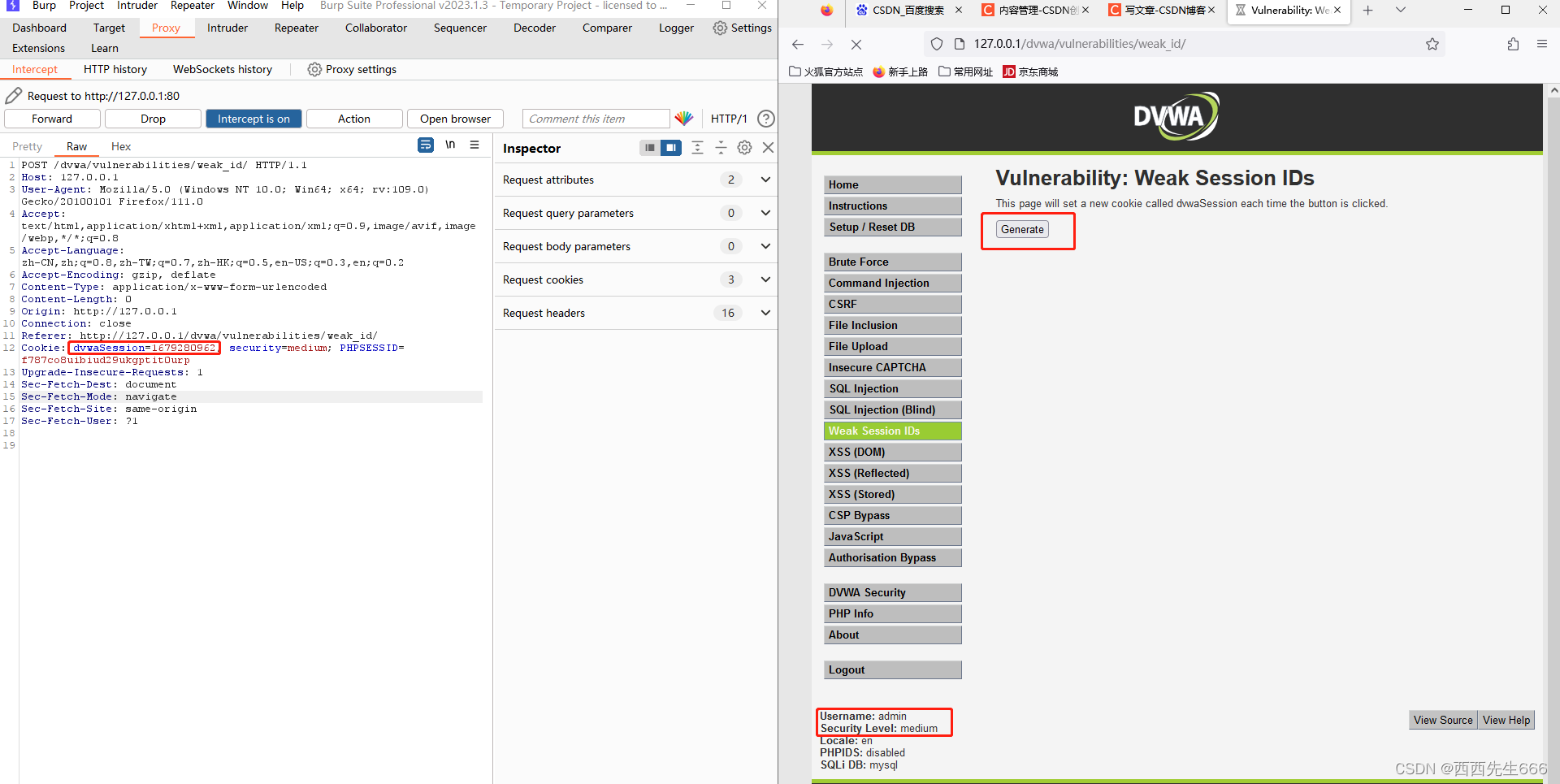1560x784 pixels.
Task: Click HTTP/1 protocol indicator
Action: 729,119
